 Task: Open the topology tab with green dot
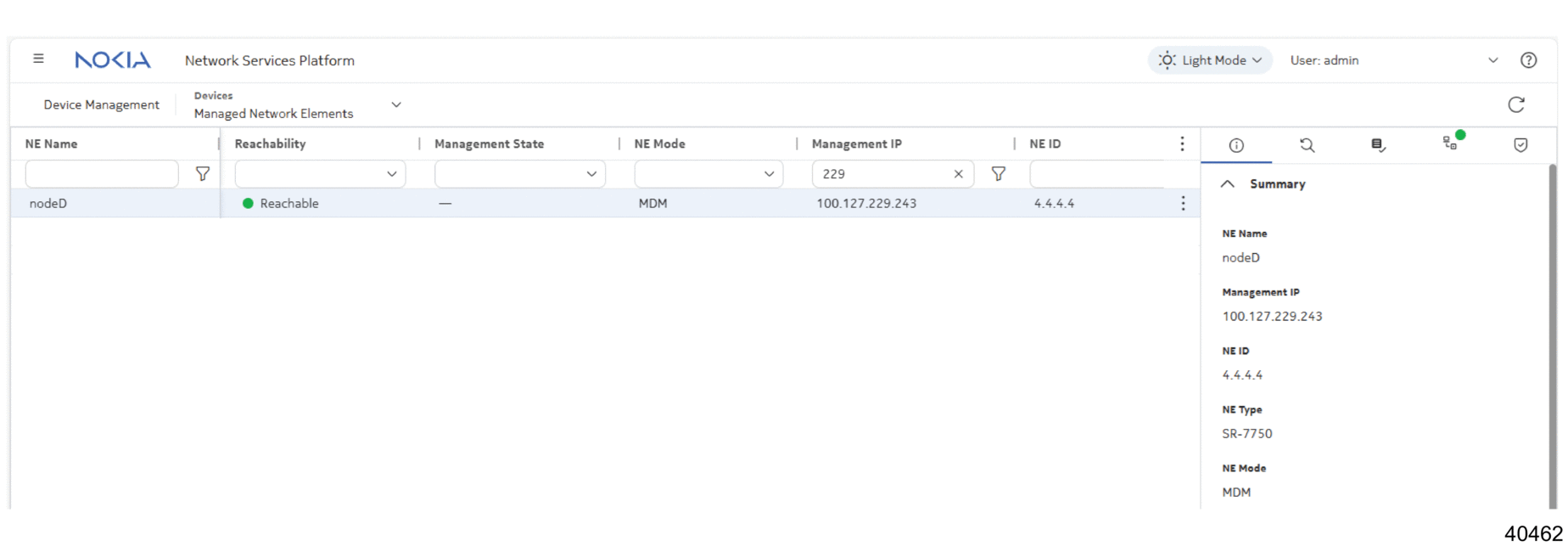pos(1450,144)
